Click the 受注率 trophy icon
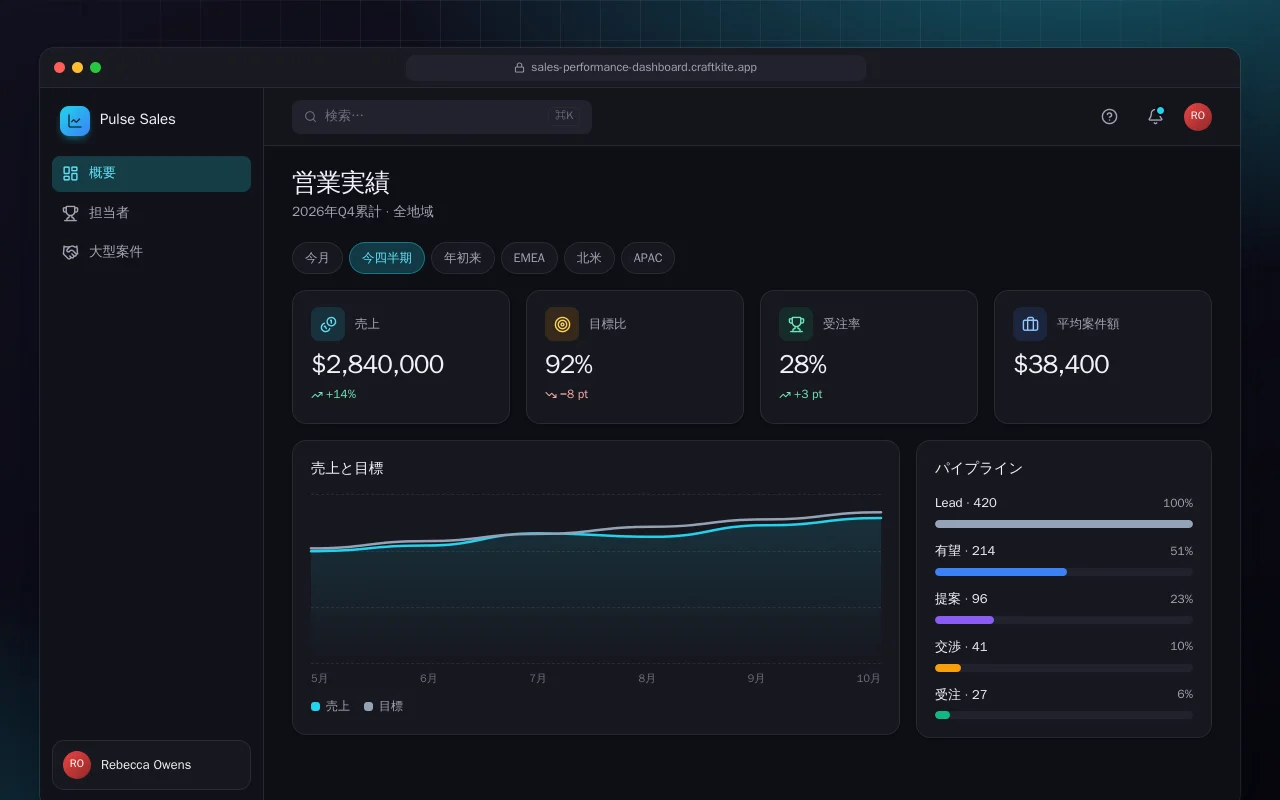Image resolution: width=1280 pixels, height=800 pixels. [x=796, y=324]
